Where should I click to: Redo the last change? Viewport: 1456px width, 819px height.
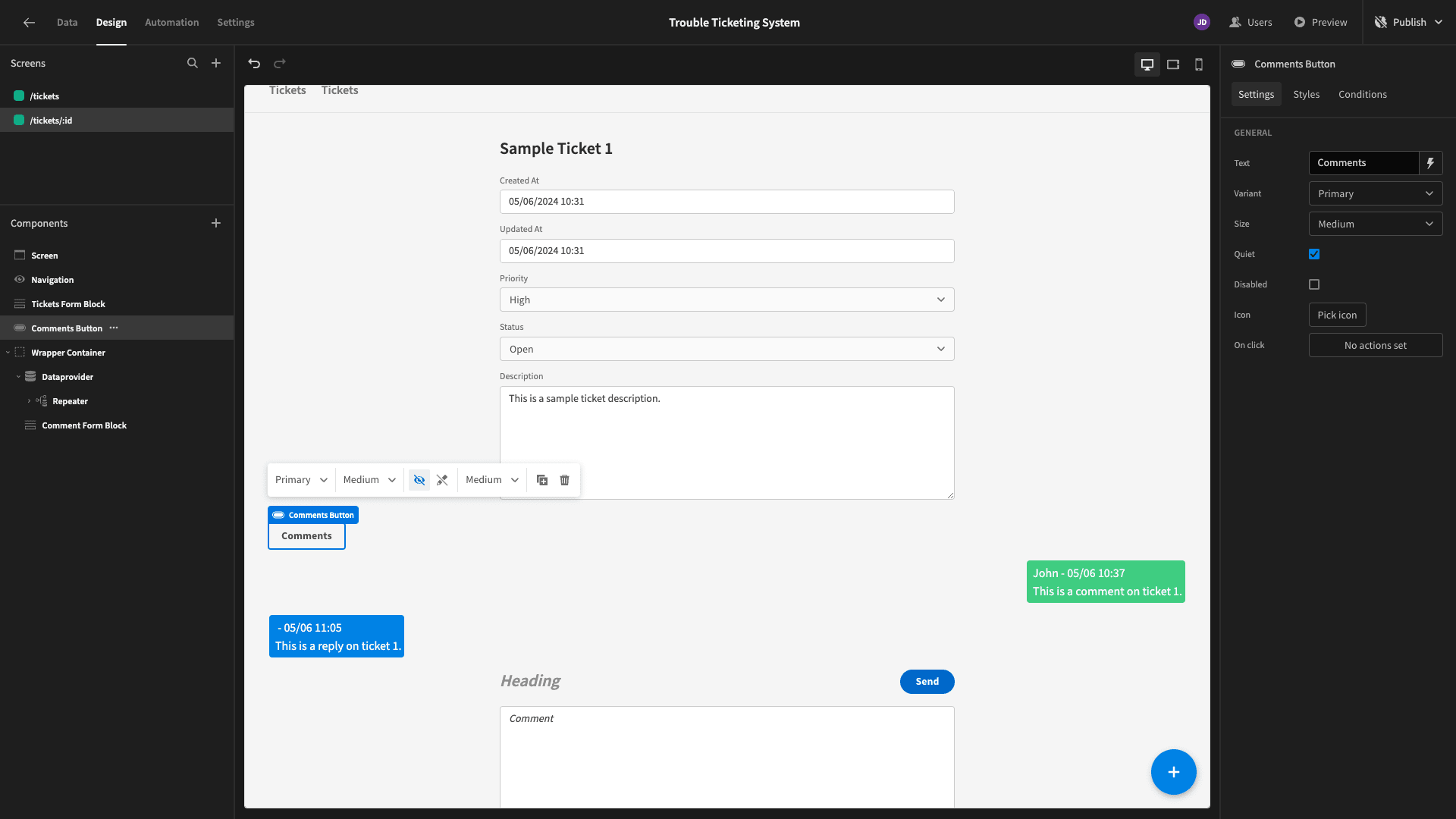point(280,64)
